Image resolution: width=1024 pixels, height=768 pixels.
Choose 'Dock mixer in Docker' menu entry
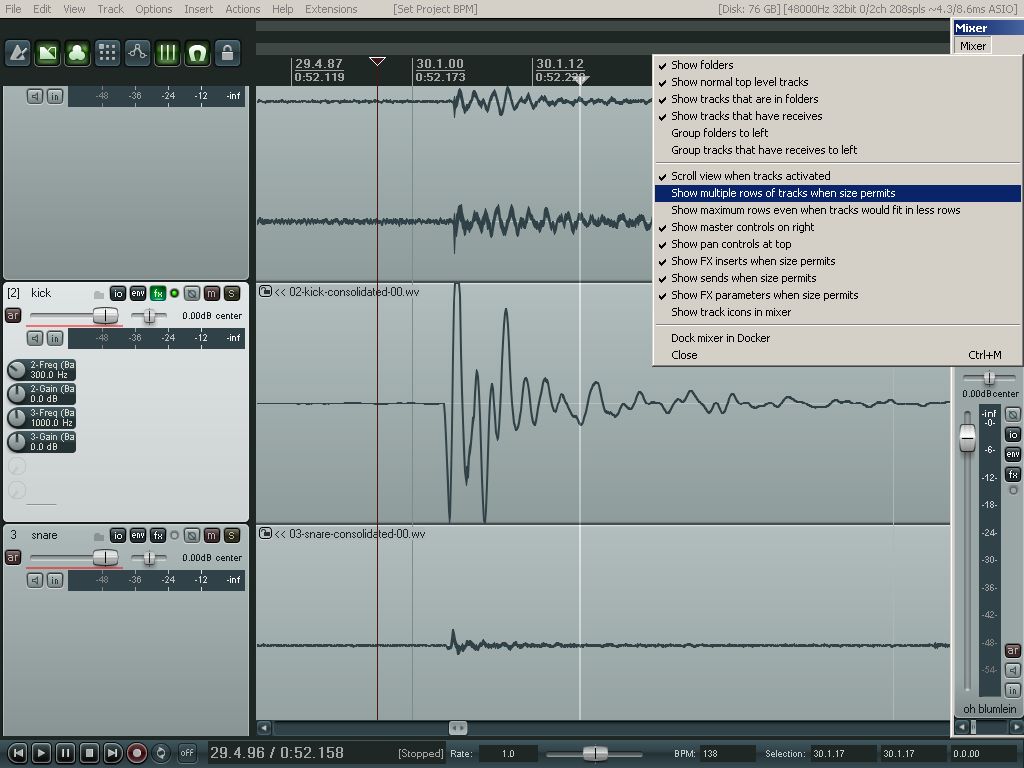[720, 338]
